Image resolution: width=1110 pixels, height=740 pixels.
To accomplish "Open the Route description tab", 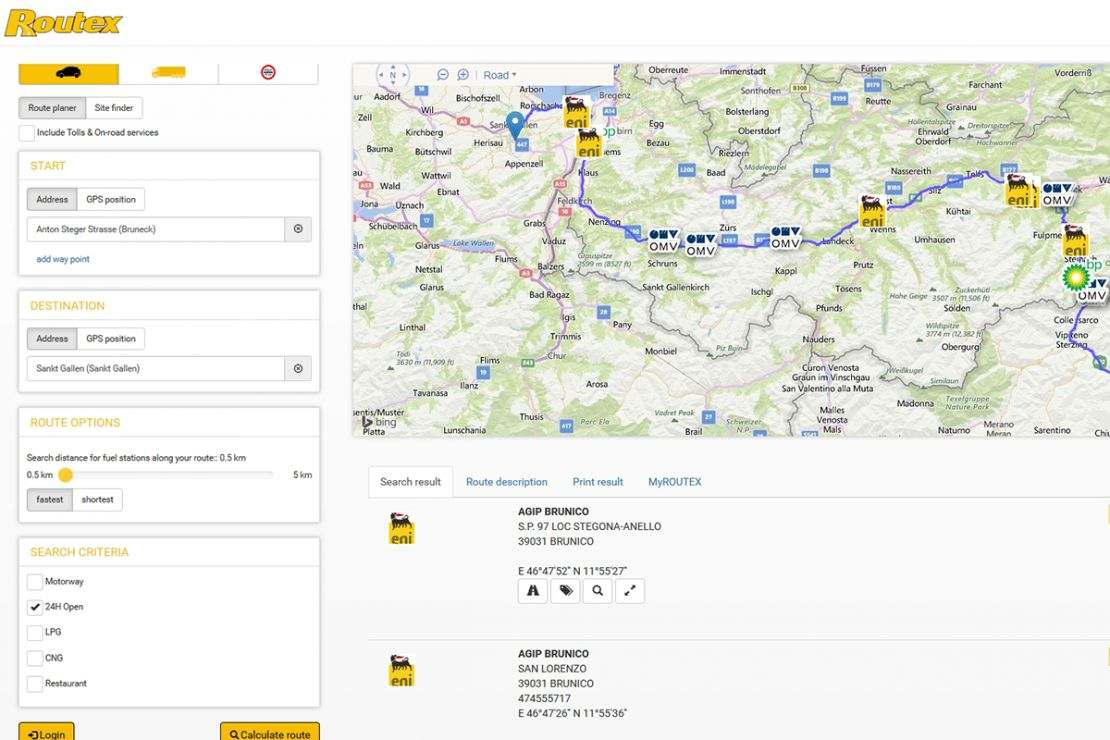I will 507,482.
